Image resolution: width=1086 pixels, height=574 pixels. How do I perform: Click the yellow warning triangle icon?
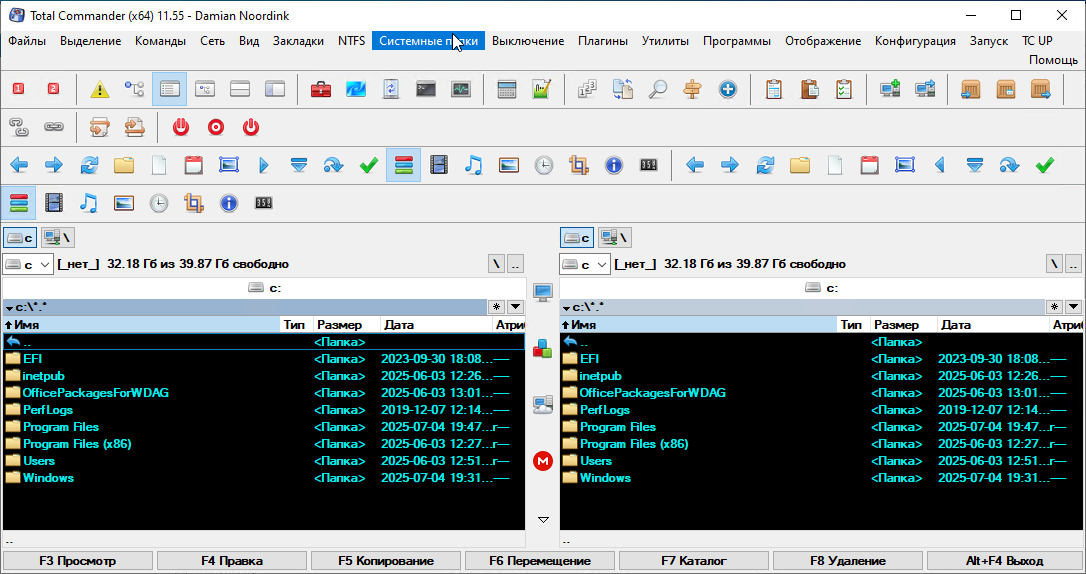(99, 89)
